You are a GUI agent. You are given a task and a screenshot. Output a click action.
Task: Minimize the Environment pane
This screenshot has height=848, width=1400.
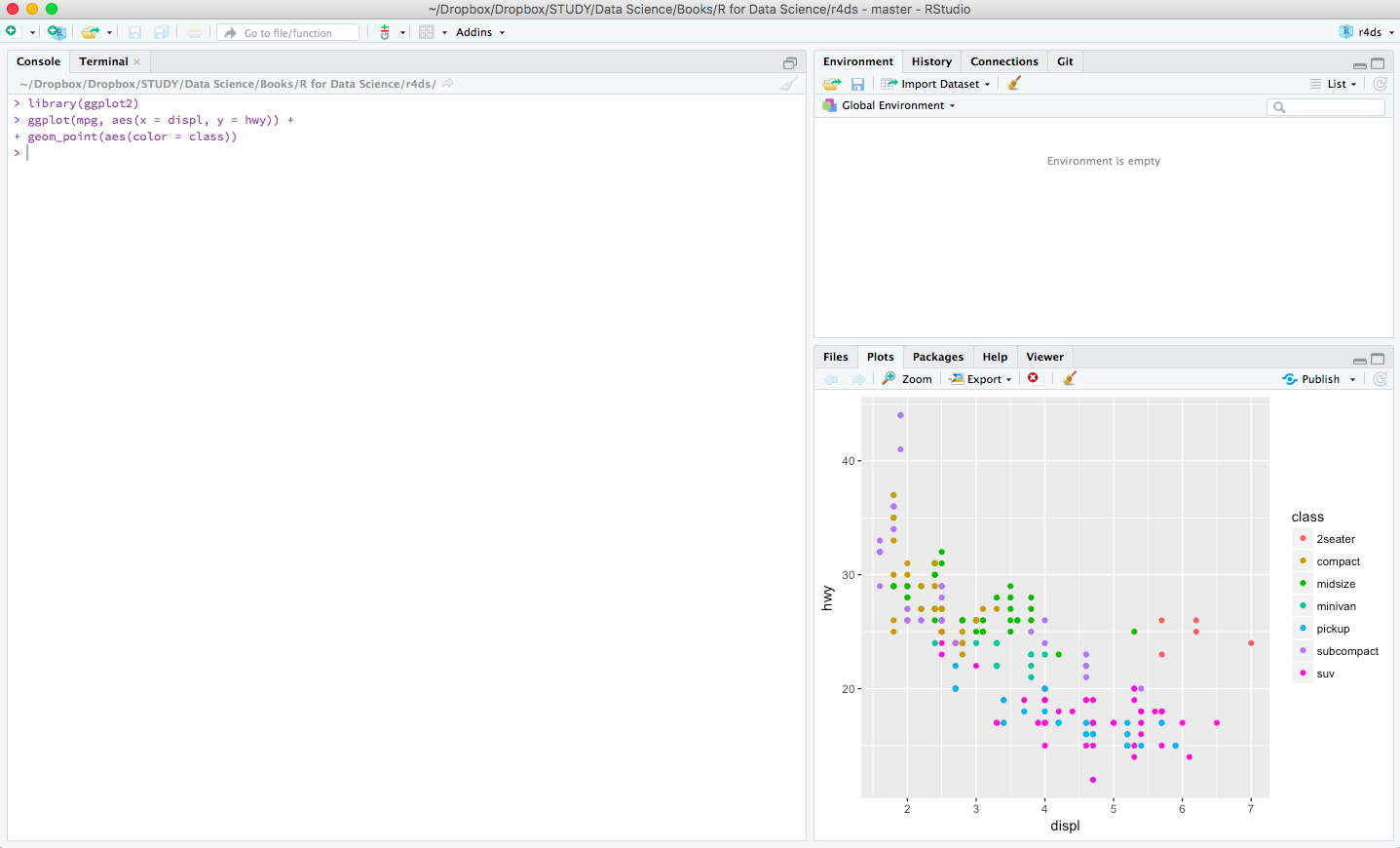(x=1360, y=64)
